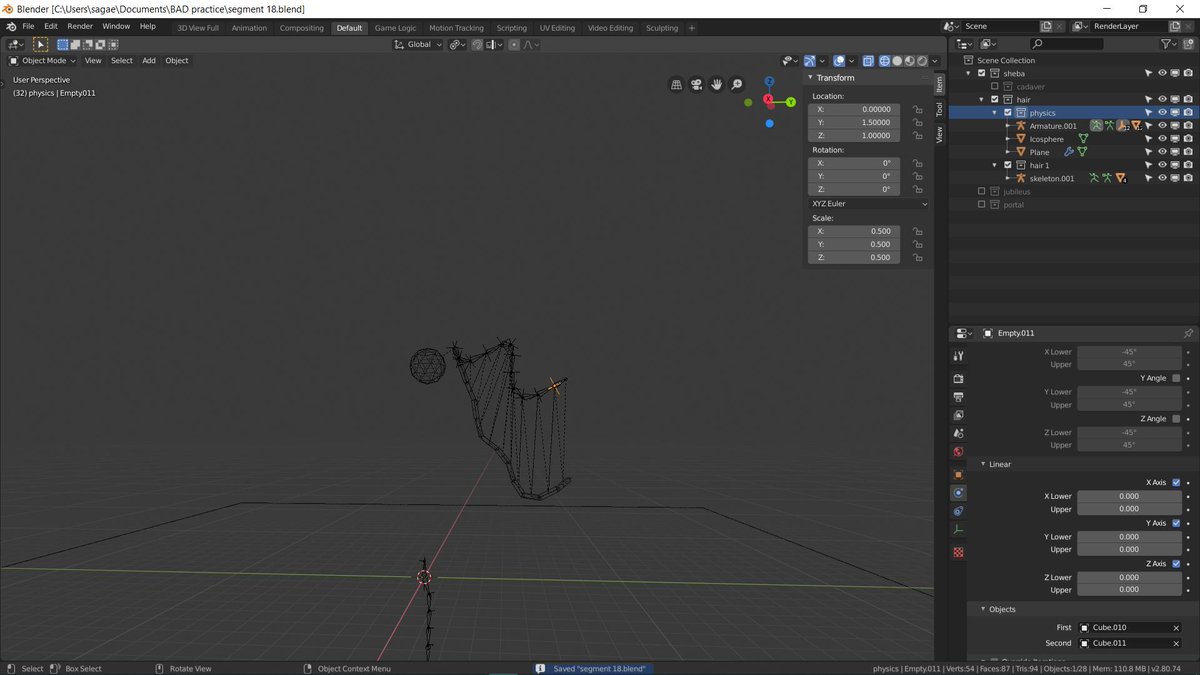Open the Physics properties tab icon
This screenshot has width=1200, height=675.
[958, 493]
